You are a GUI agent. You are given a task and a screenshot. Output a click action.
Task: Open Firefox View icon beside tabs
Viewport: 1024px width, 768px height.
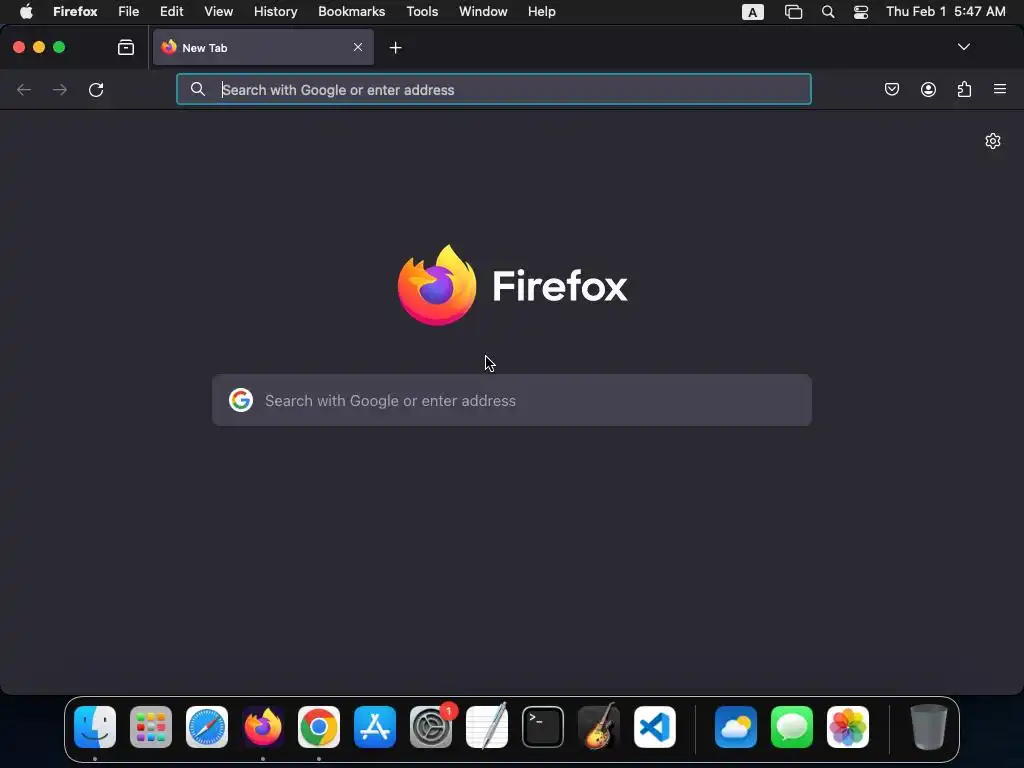[x=126, y=47]
